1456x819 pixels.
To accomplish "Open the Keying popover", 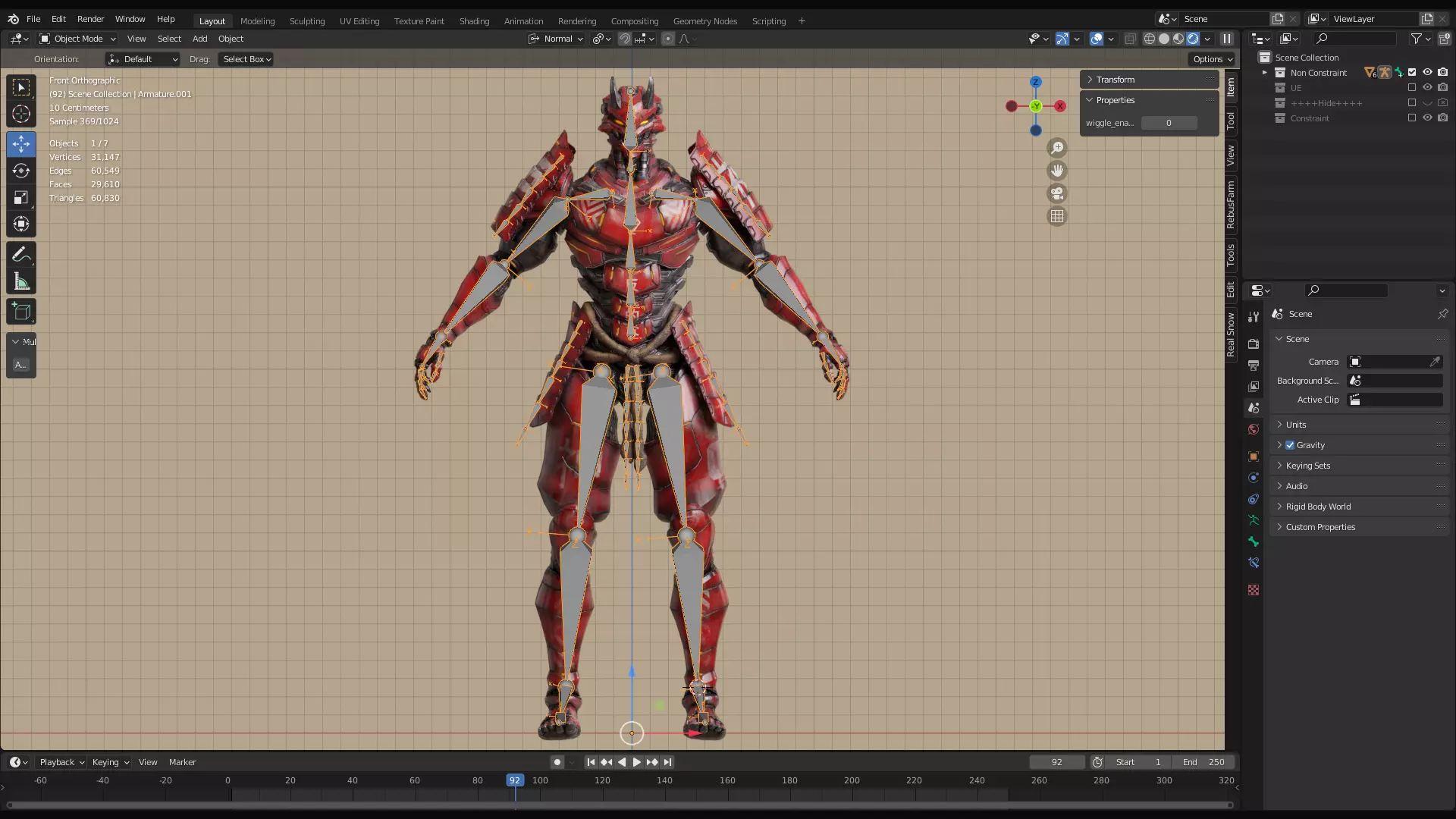I will [110, 762].
